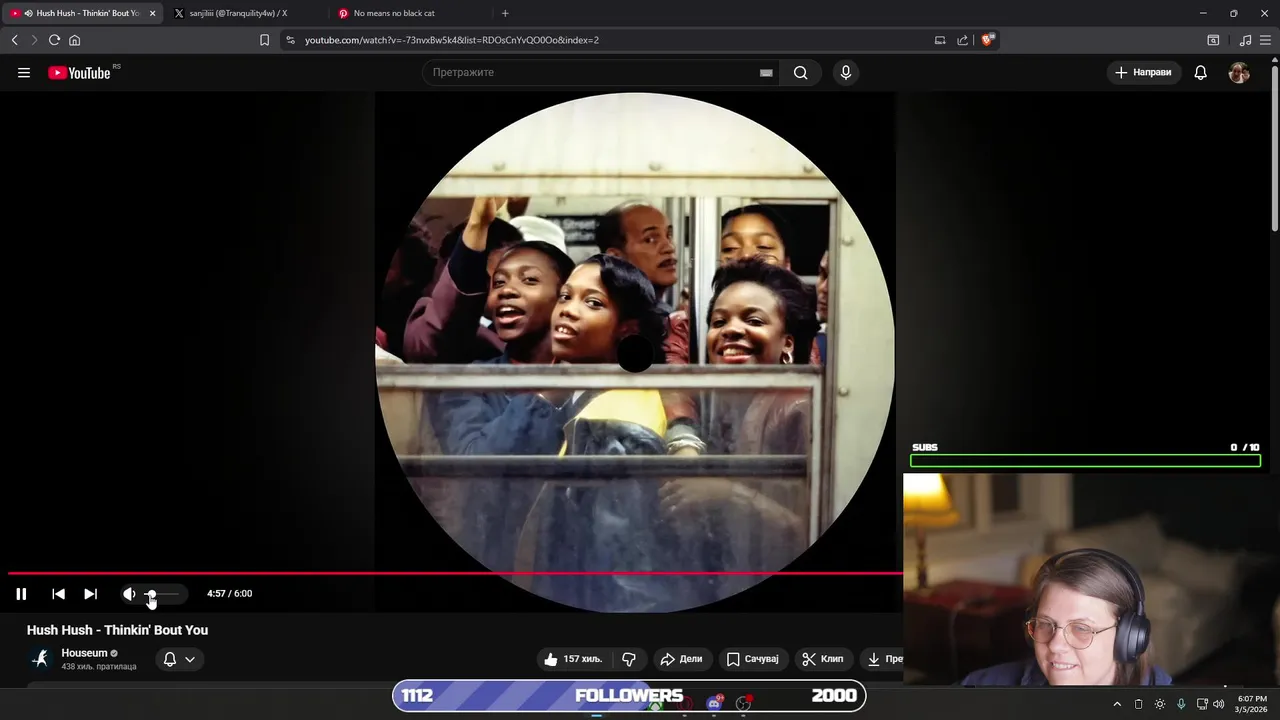Adjust the player volume slider
This screenshot has height=720, width=1280.
click(162, 594)
